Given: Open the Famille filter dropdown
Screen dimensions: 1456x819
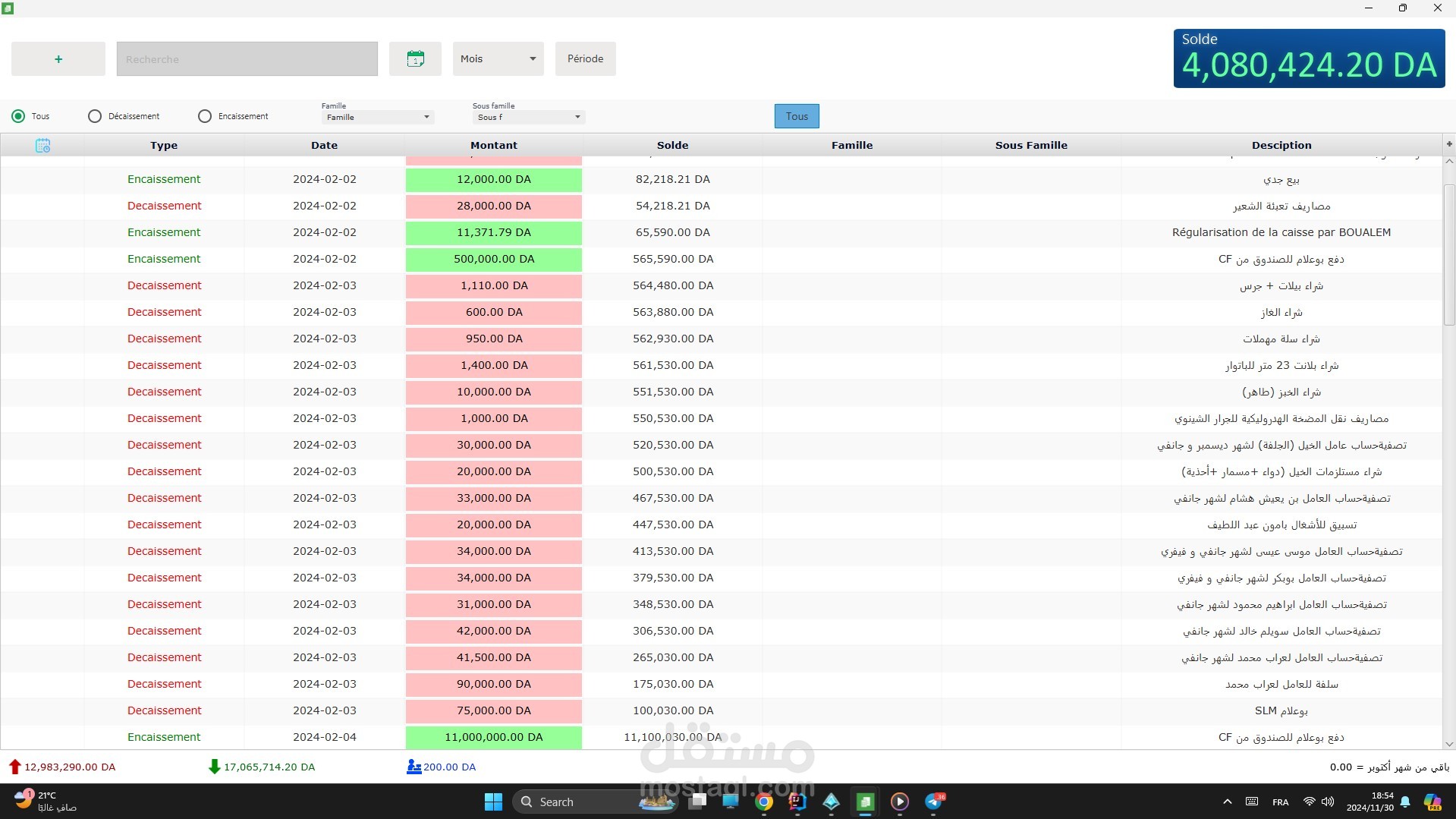Looking at the screenshot, I should point(378,117).
